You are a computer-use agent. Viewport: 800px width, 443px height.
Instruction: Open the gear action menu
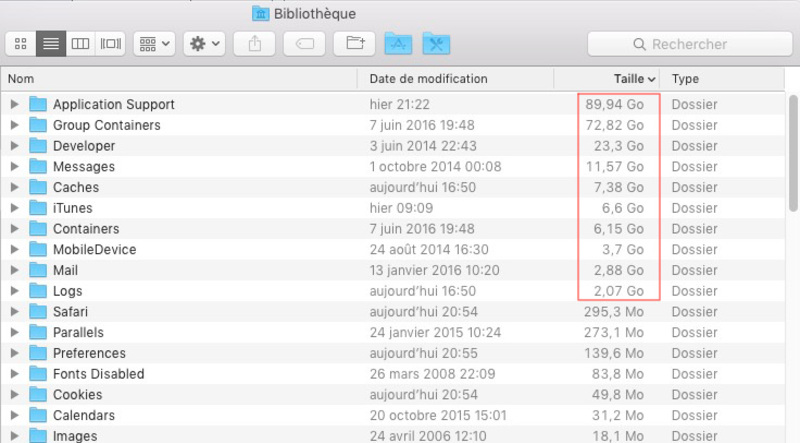[205, 44]
